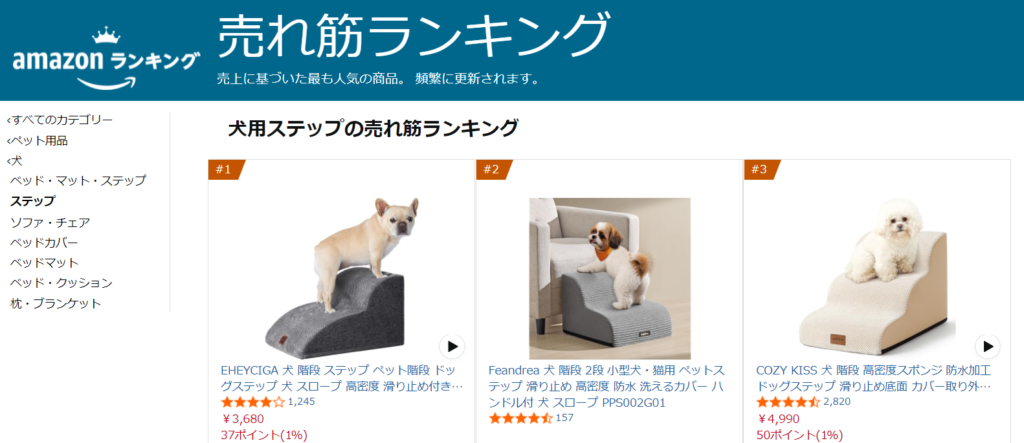Play video on COZY KISS product image
Image resolution: width=1024 pixels, height=443 pixels.
(987, 346)
